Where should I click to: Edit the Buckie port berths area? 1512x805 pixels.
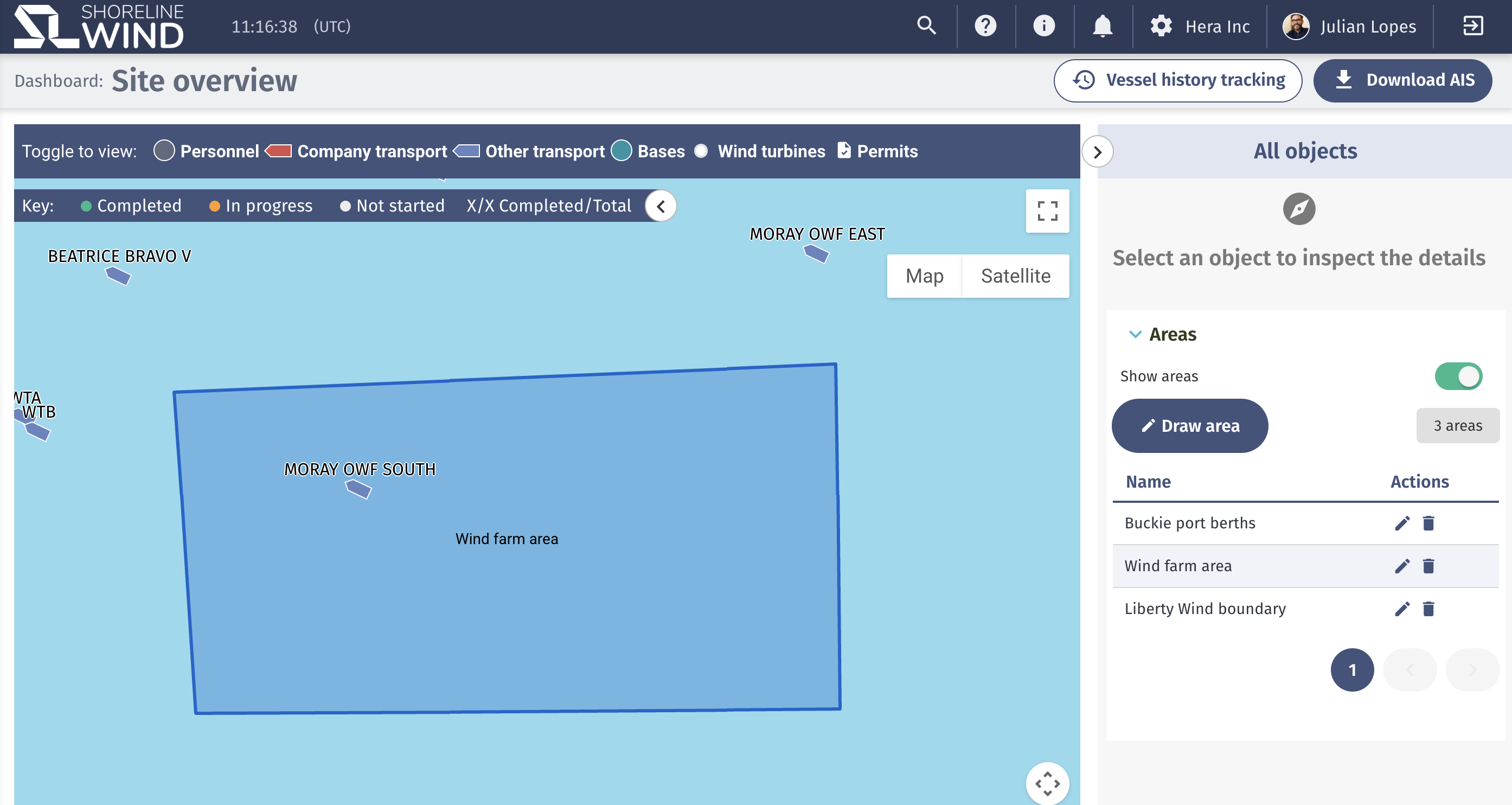(1402, 523)
